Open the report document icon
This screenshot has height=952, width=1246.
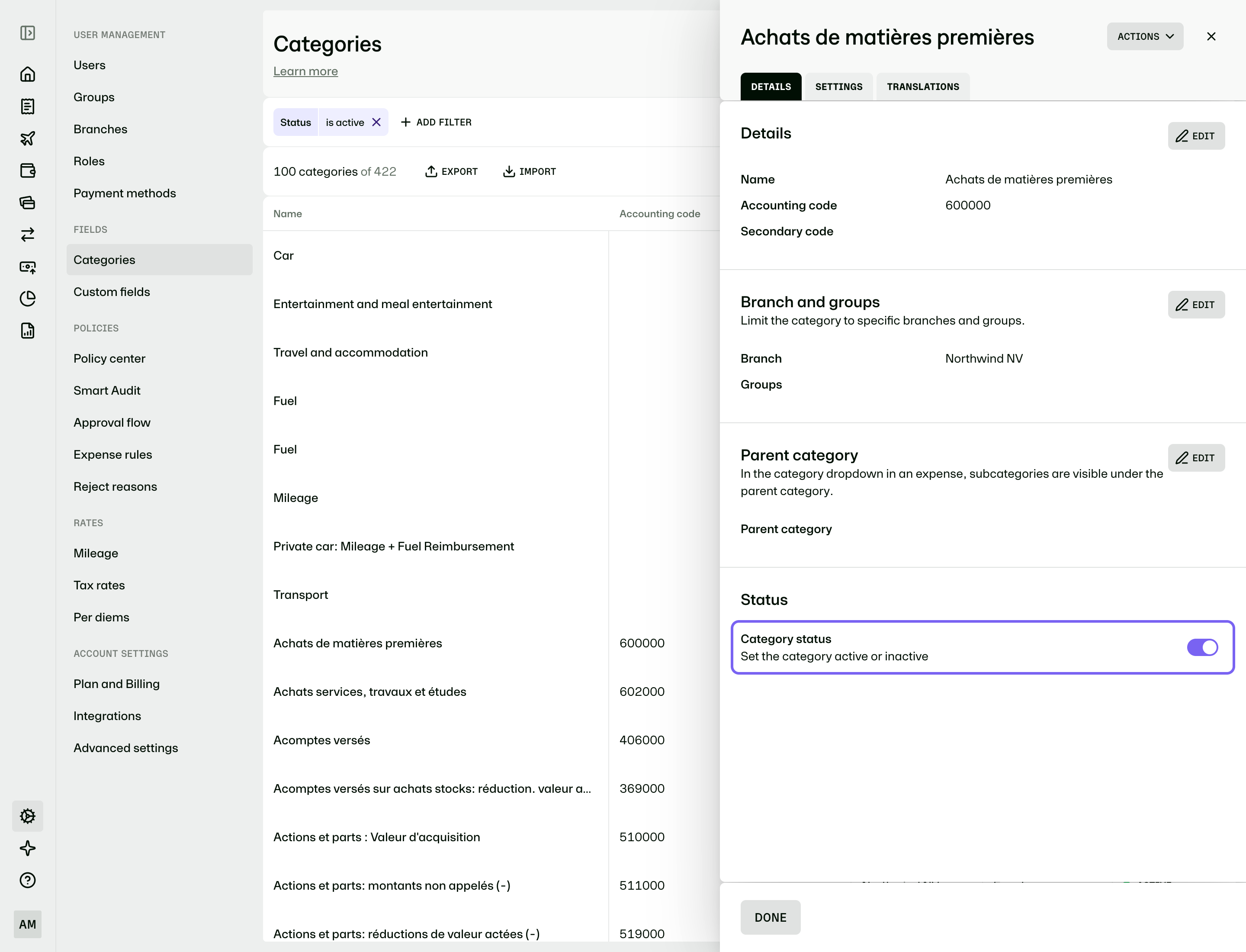(27, 331)
